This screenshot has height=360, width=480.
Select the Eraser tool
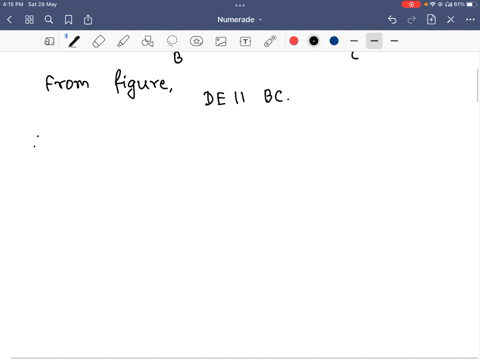click(99, 41)
